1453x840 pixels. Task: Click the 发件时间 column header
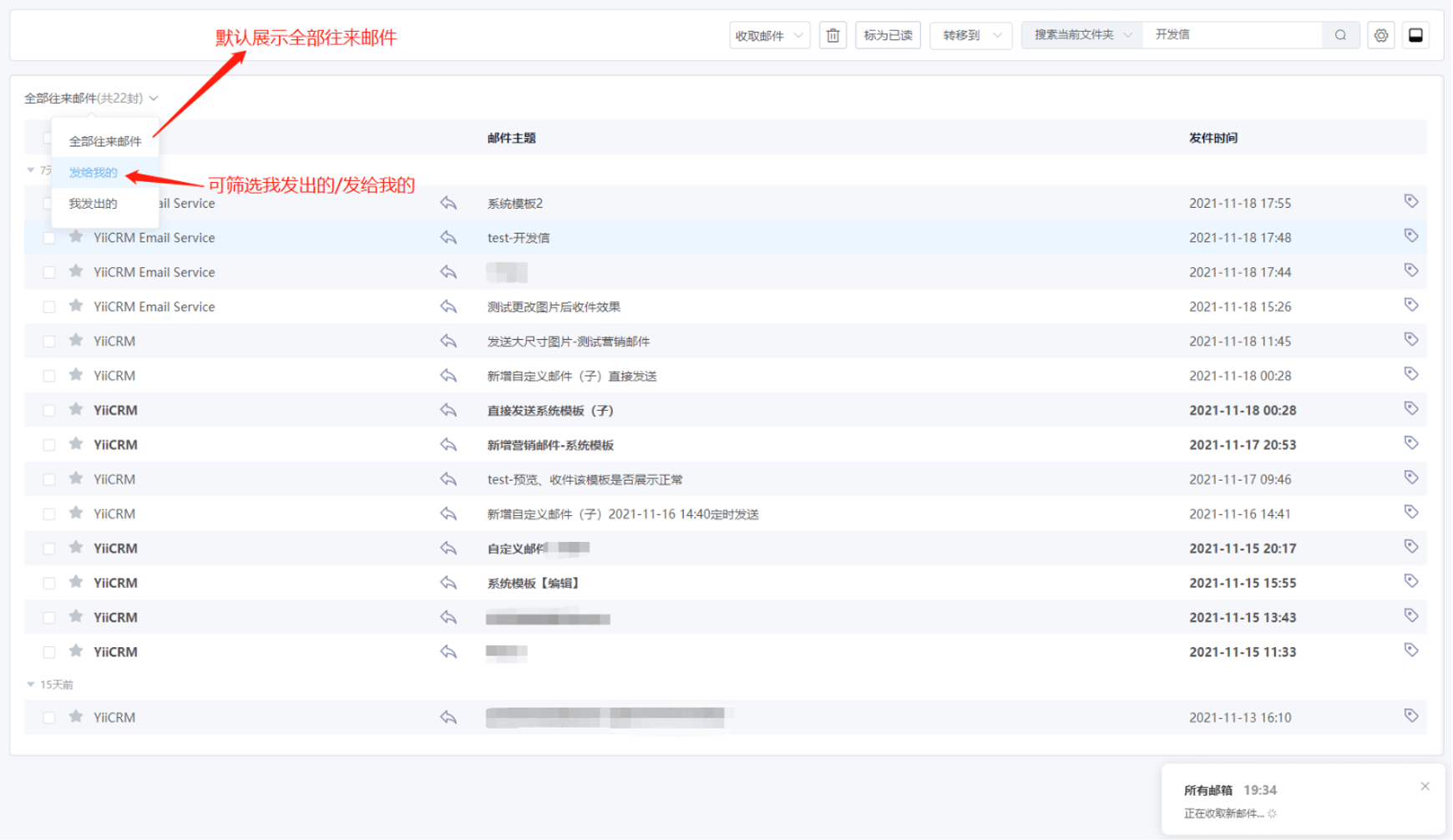point(1213,138)
